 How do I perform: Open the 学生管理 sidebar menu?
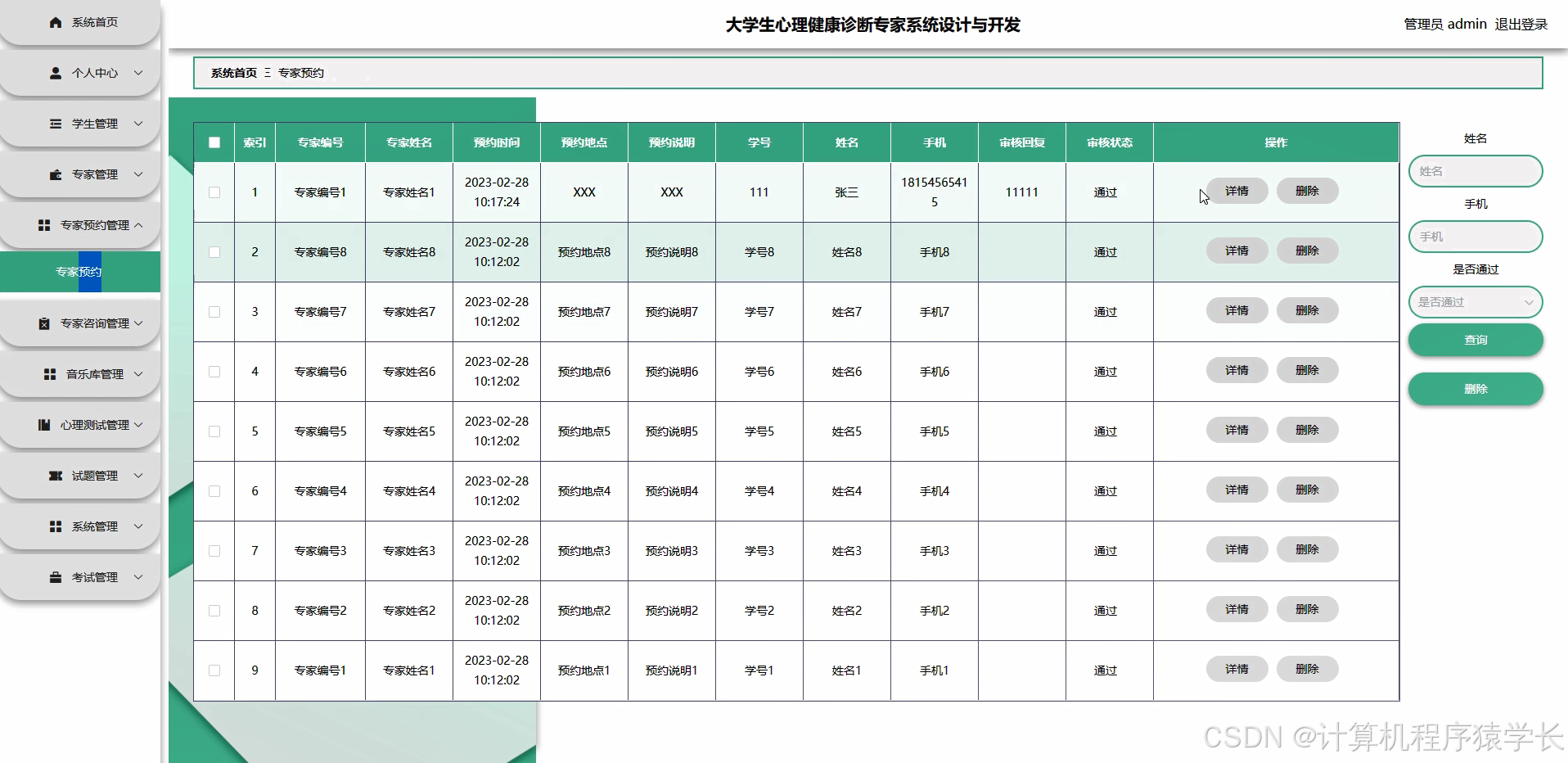coord(80,124)
